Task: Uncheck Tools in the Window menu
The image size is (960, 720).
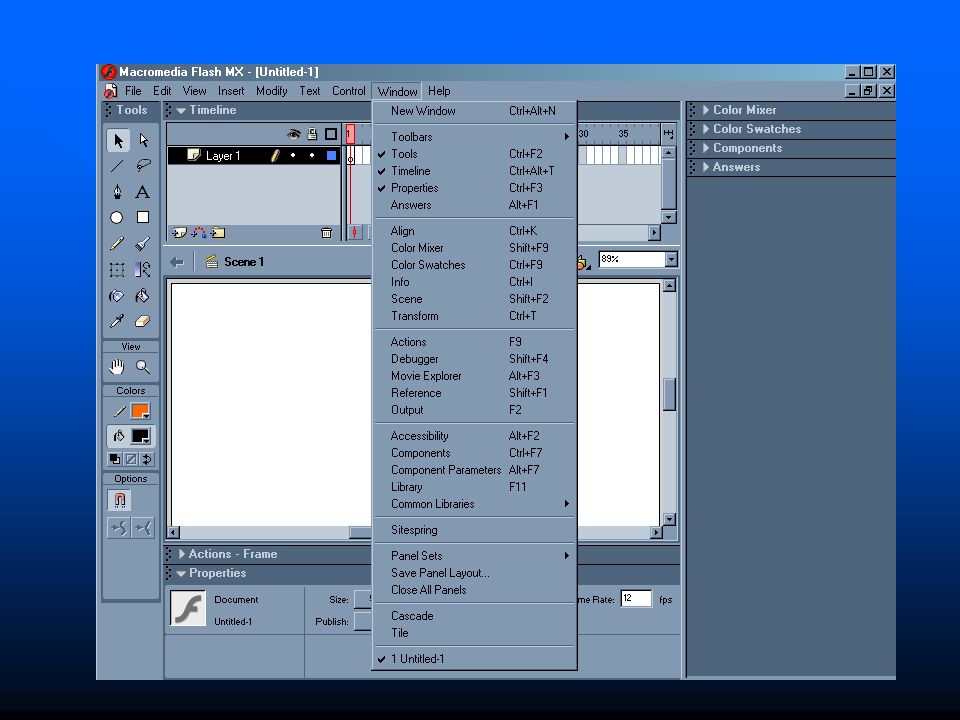Action: [474, 154]
